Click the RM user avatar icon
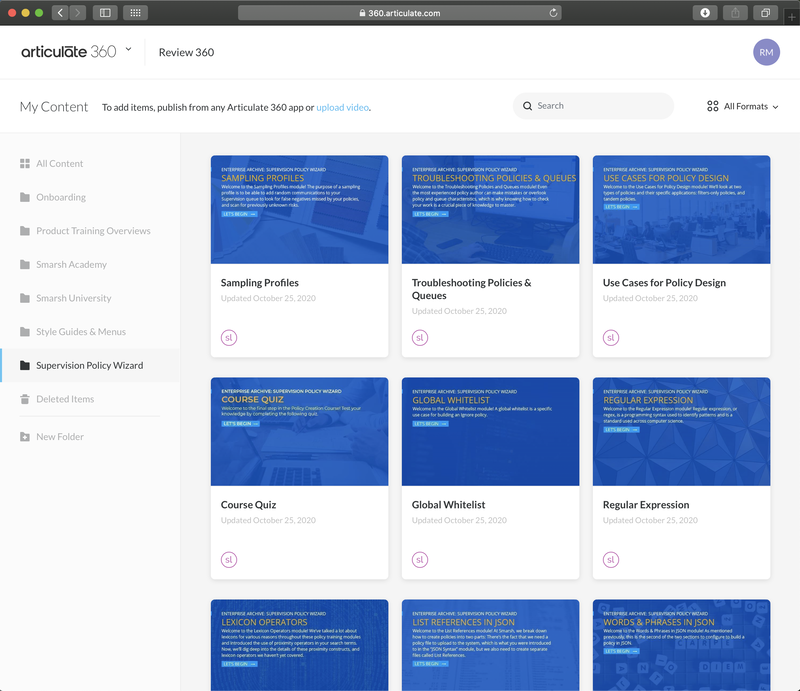 pos(766,52)
